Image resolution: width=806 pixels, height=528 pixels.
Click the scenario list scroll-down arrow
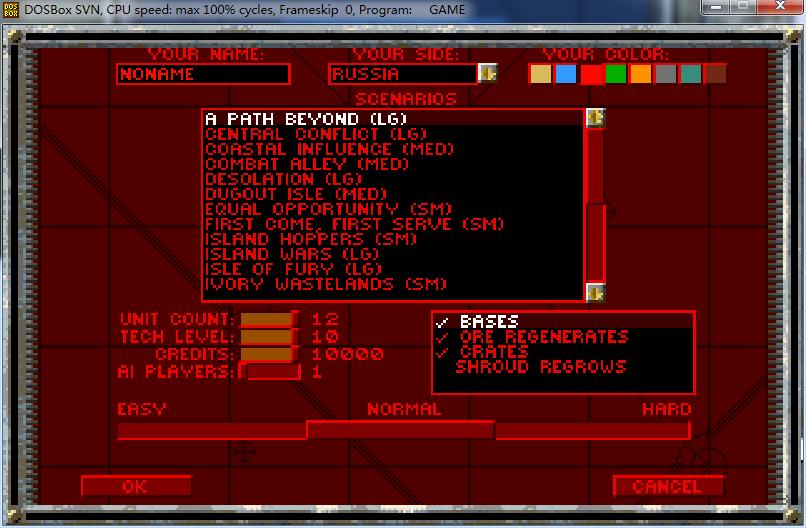(x=595, y=293)
